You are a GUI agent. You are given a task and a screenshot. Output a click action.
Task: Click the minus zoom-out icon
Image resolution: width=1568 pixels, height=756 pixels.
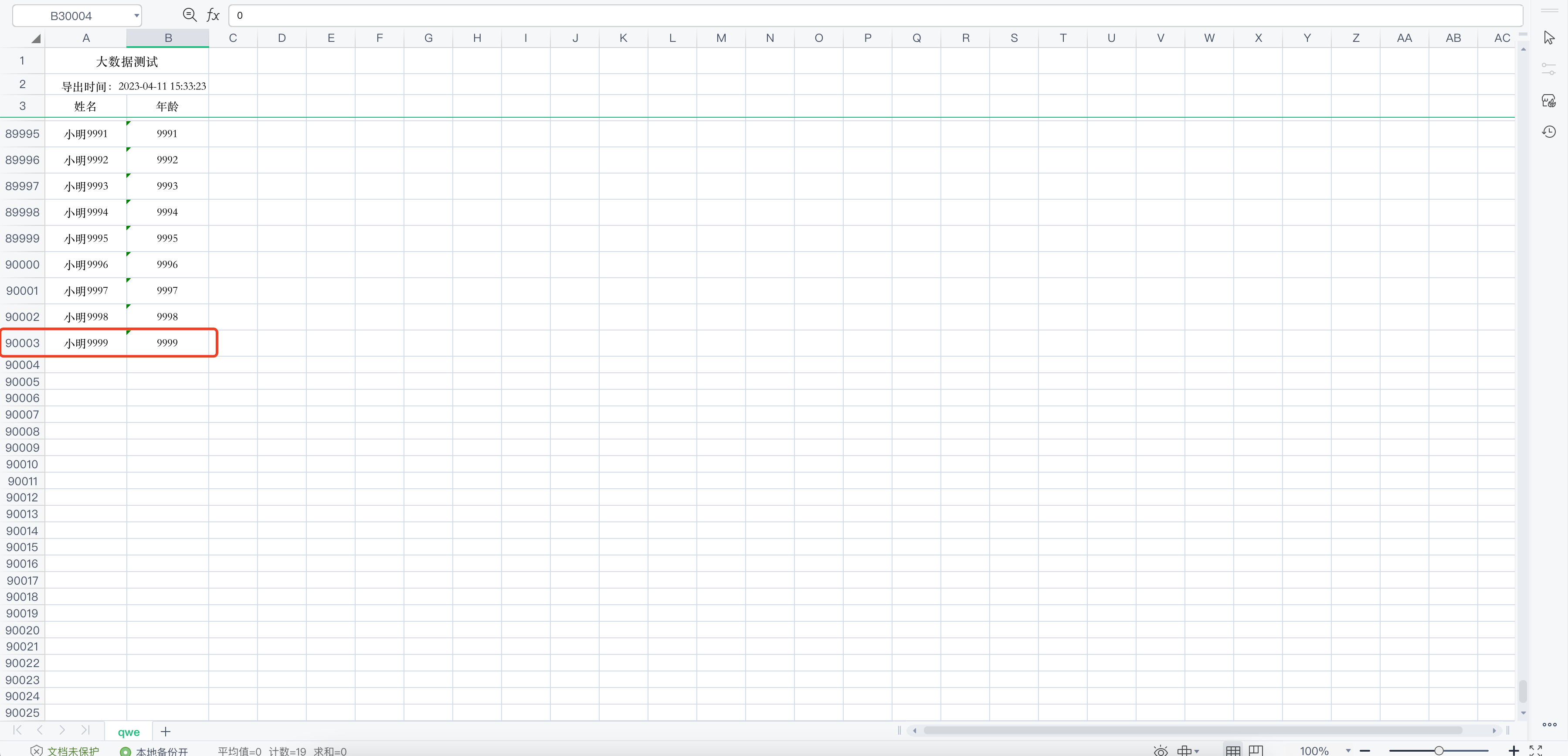[x=1365, y=750]
